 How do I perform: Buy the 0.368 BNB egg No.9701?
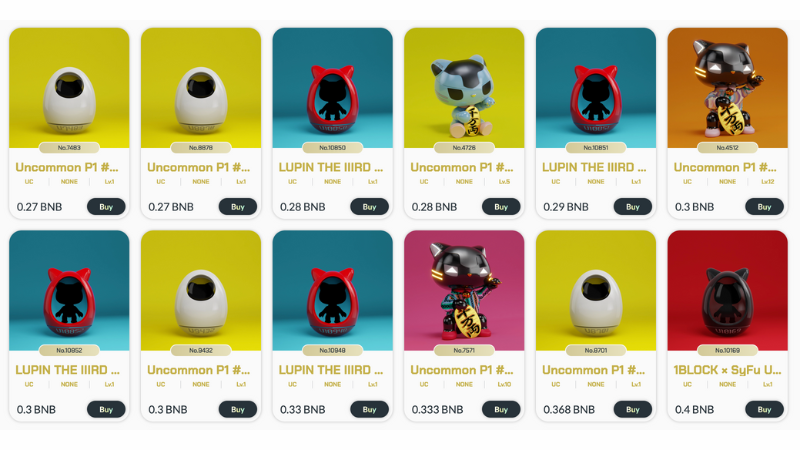[633, 409]
